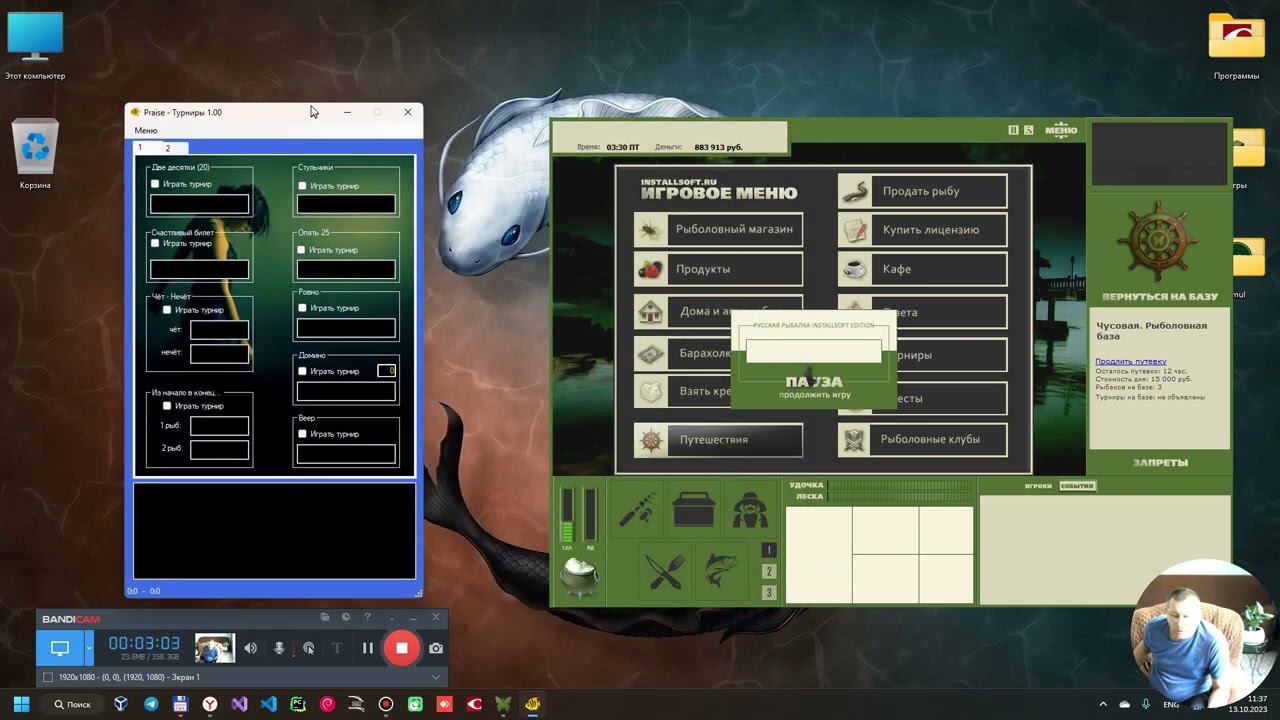Open the fisherman character icon
This screenshot has height=720, width=1280.
(749, 508)
